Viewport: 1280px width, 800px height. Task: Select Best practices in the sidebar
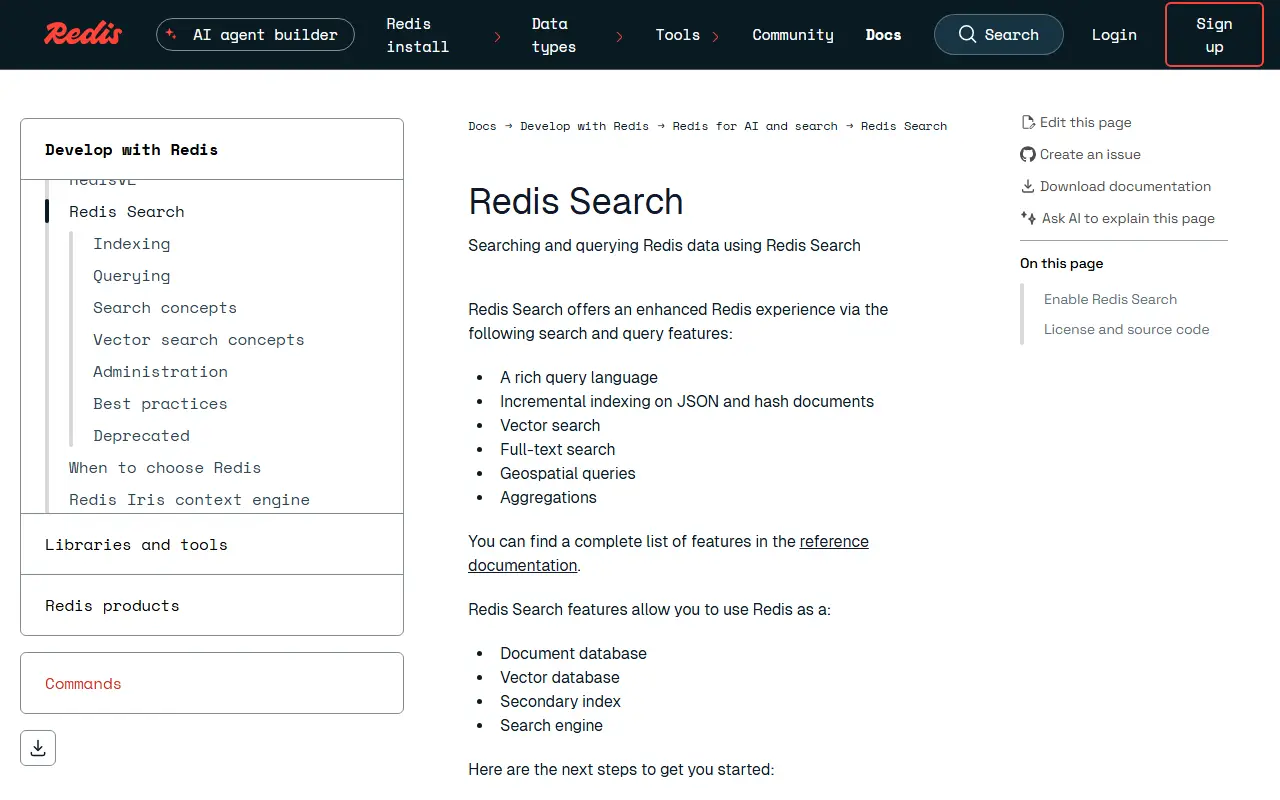160,404
